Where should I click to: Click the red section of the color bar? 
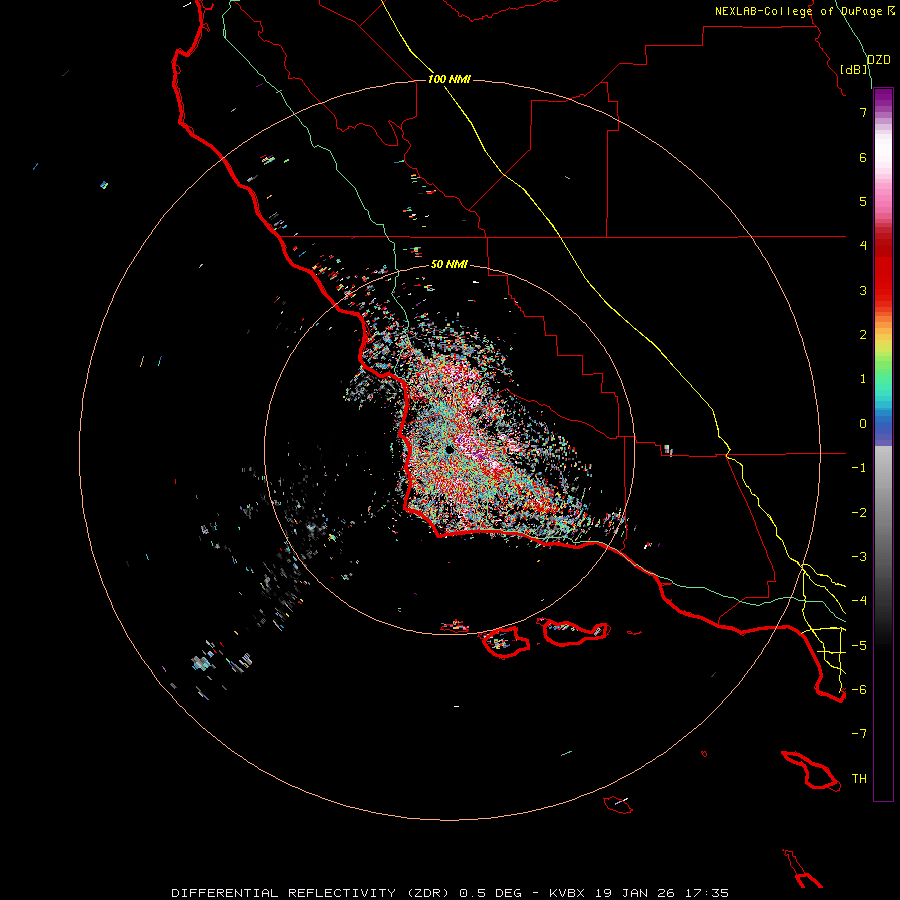click(883, 270)
